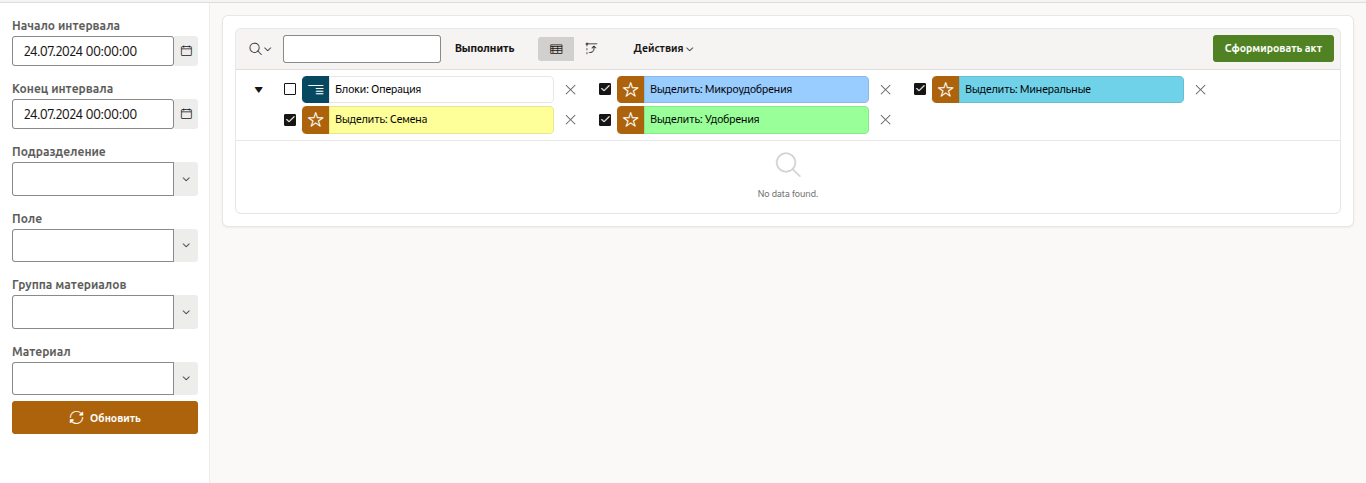Open calendar picker for Начало интервала

pyautogui.click(x=186, y=50)
